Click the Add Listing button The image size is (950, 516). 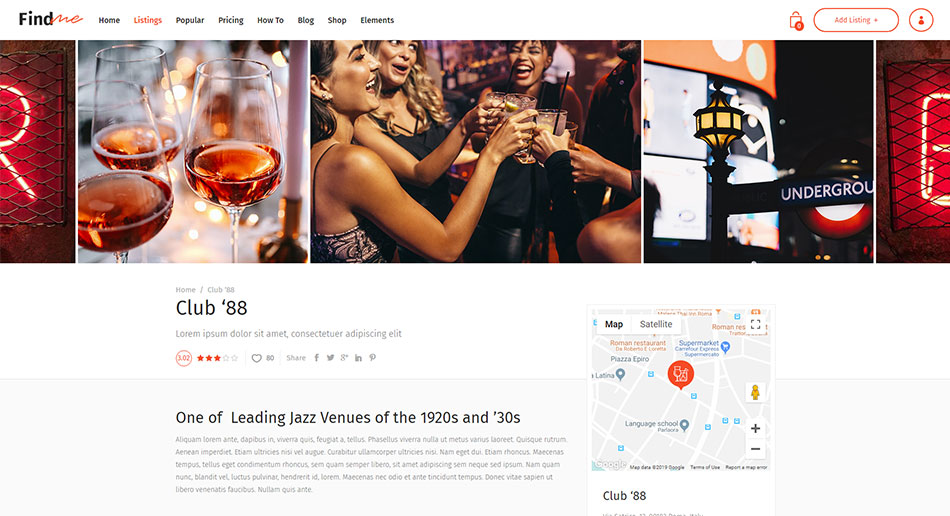[x=855, y=20]
